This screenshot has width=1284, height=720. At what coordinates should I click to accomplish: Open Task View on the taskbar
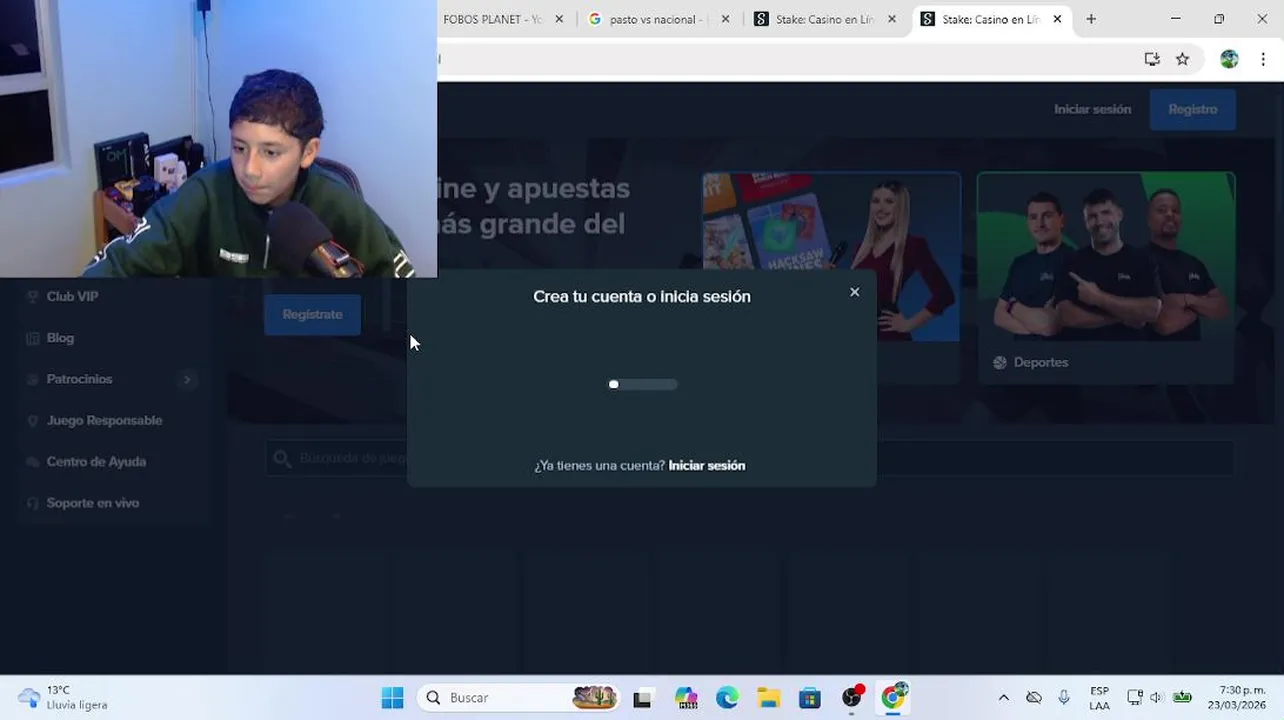click(x=642, y=698)
